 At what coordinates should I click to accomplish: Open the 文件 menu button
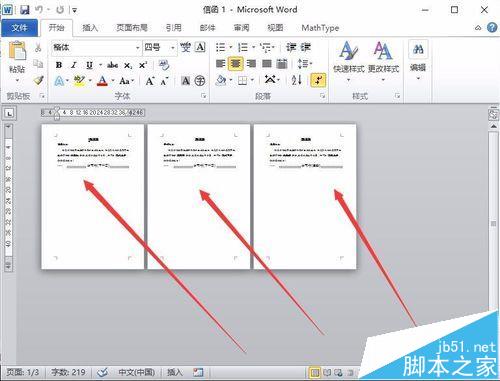[19, 28]
